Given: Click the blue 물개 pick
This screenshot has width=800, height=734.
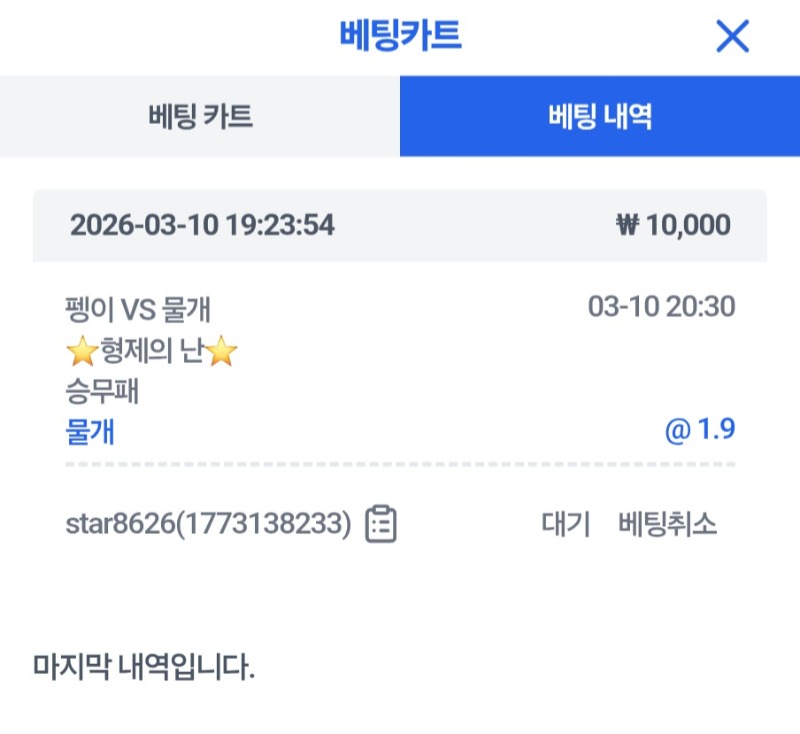Looking at the screenshot, I should point(89,431).
